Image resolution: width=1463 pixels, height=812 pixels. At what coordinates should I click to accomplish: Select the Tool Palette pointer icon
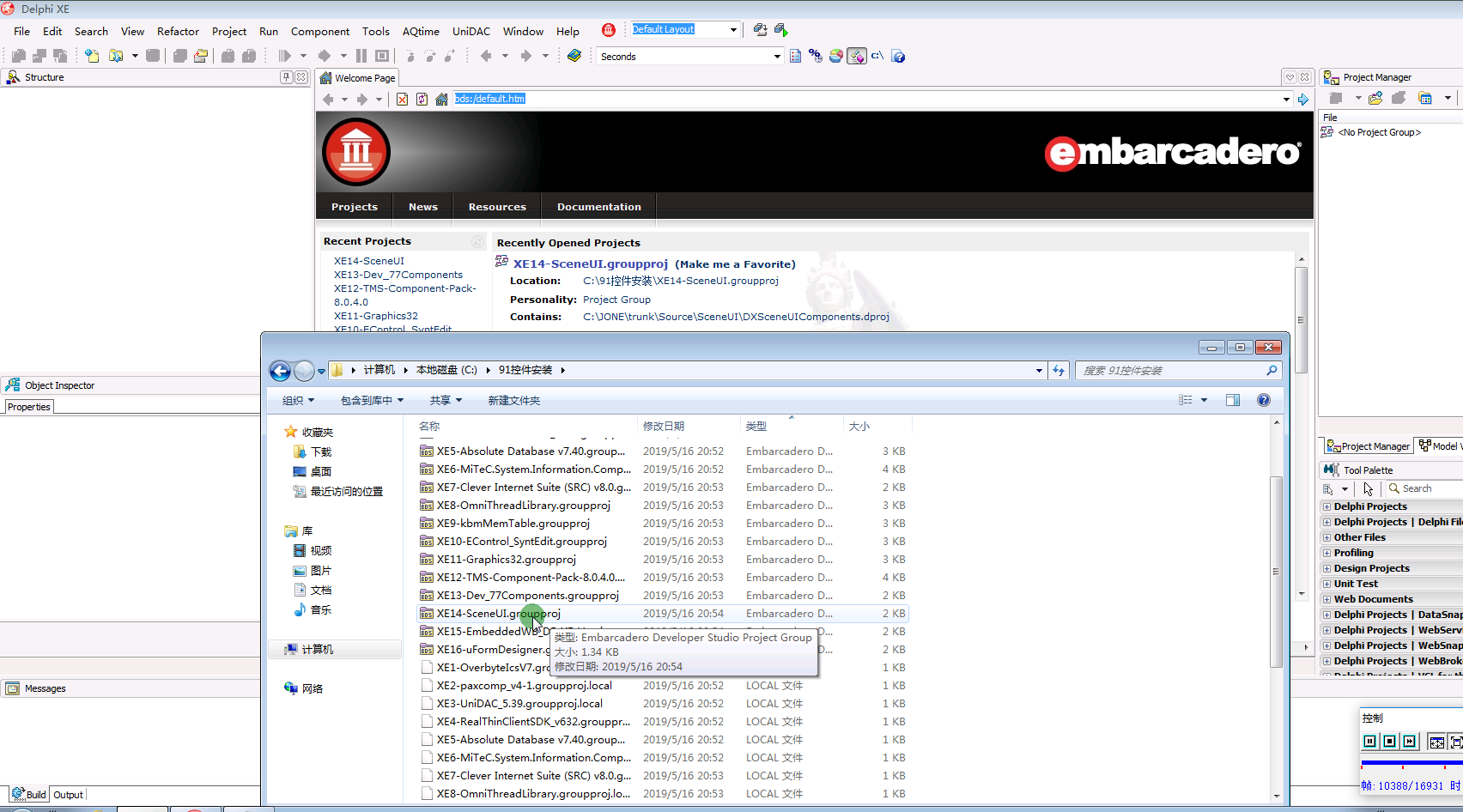[x=1369, y=489]
